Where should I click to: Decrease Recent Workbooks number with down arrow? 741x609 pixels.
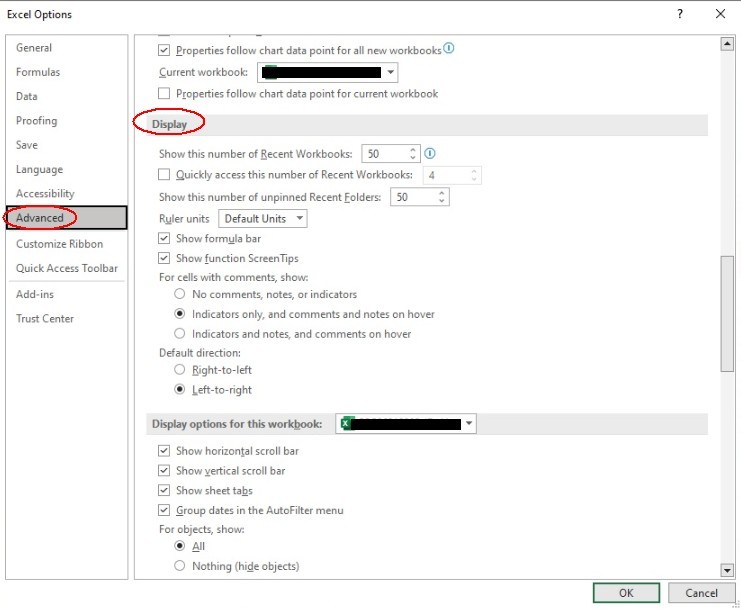coord(413,158)
